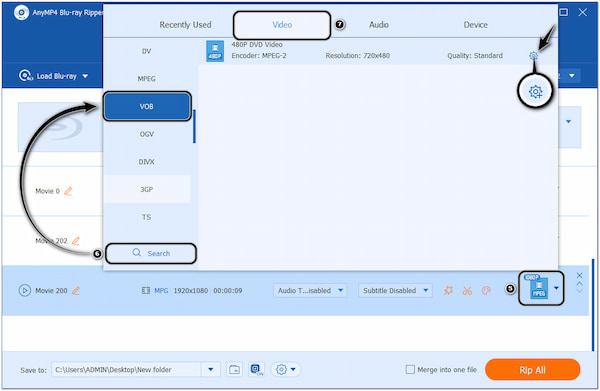Open custom profile gear for 480P DVD Video
Image resolution: width=600 pixels, height=391 pixels.
533,56
